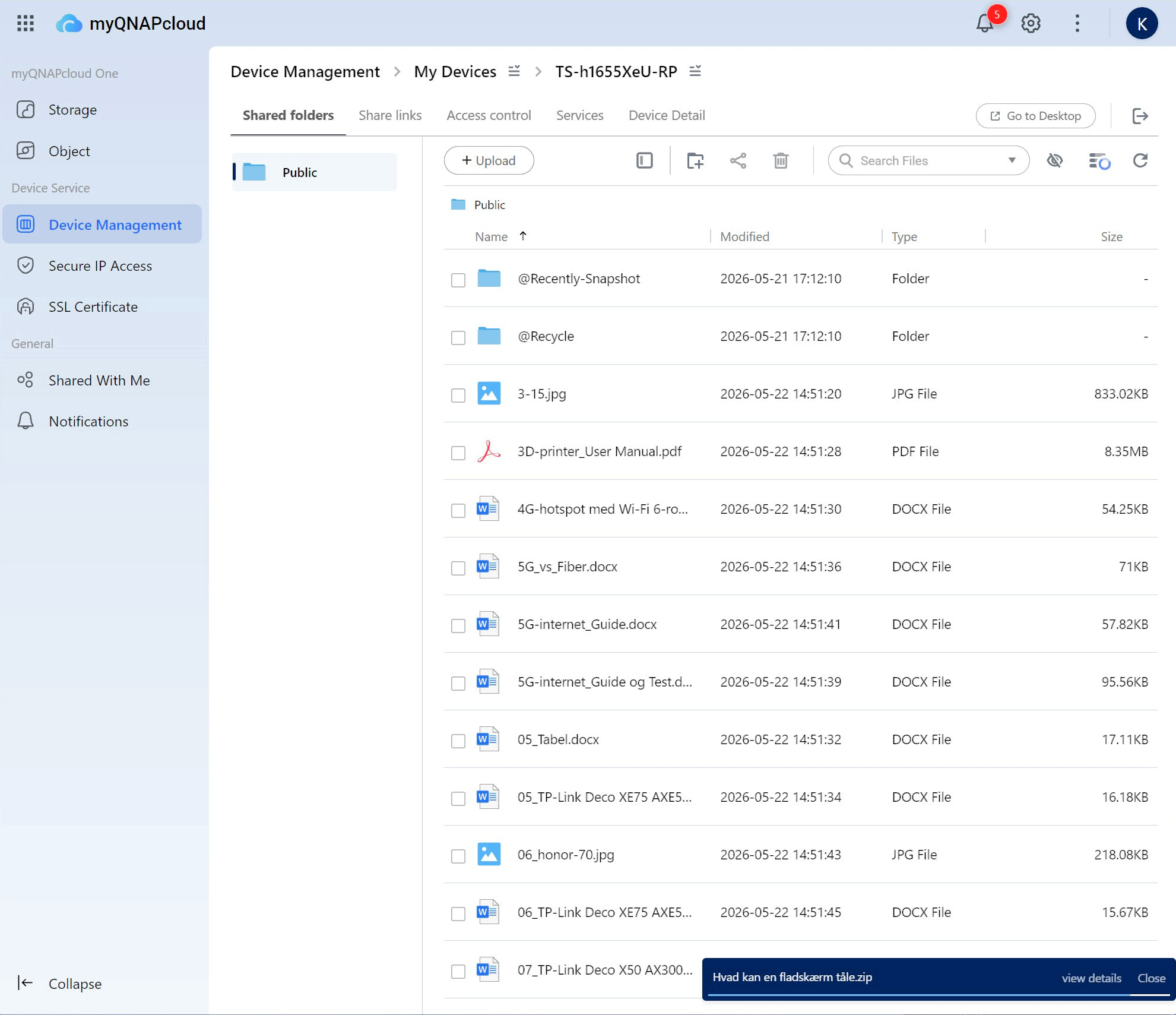Refresh the file list
This screenshot has width=1176, height=1015.
click(x=1140, y=160)
